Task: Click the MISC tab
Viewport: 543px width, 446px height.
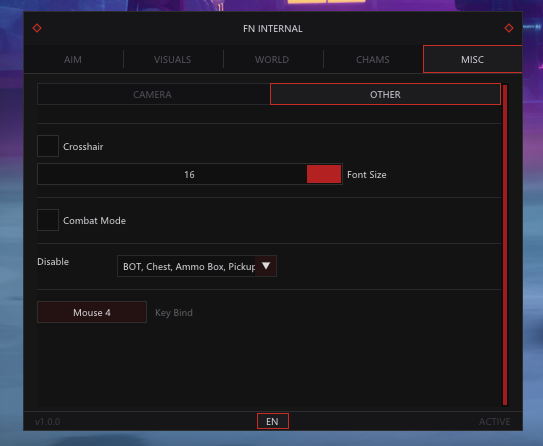Action: 472,59
